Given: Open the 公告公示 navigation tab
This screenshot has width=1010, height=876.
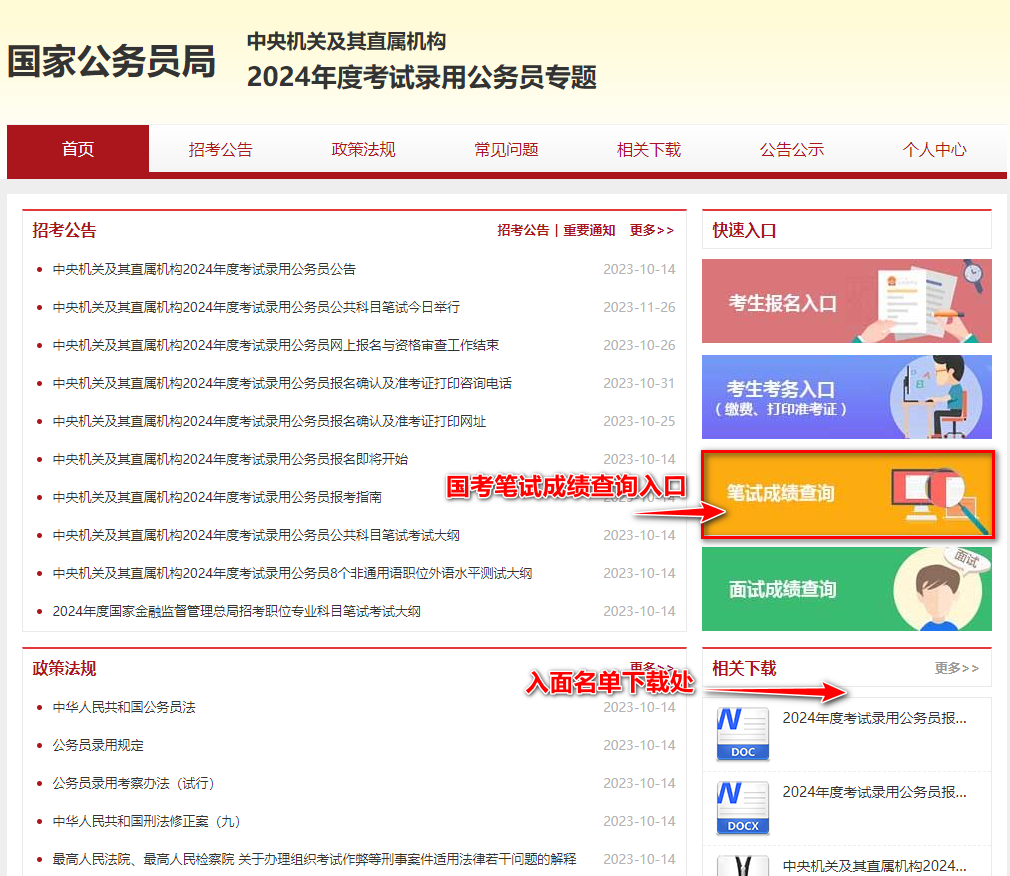Looking at the screenshot, I should pos(792,149).
